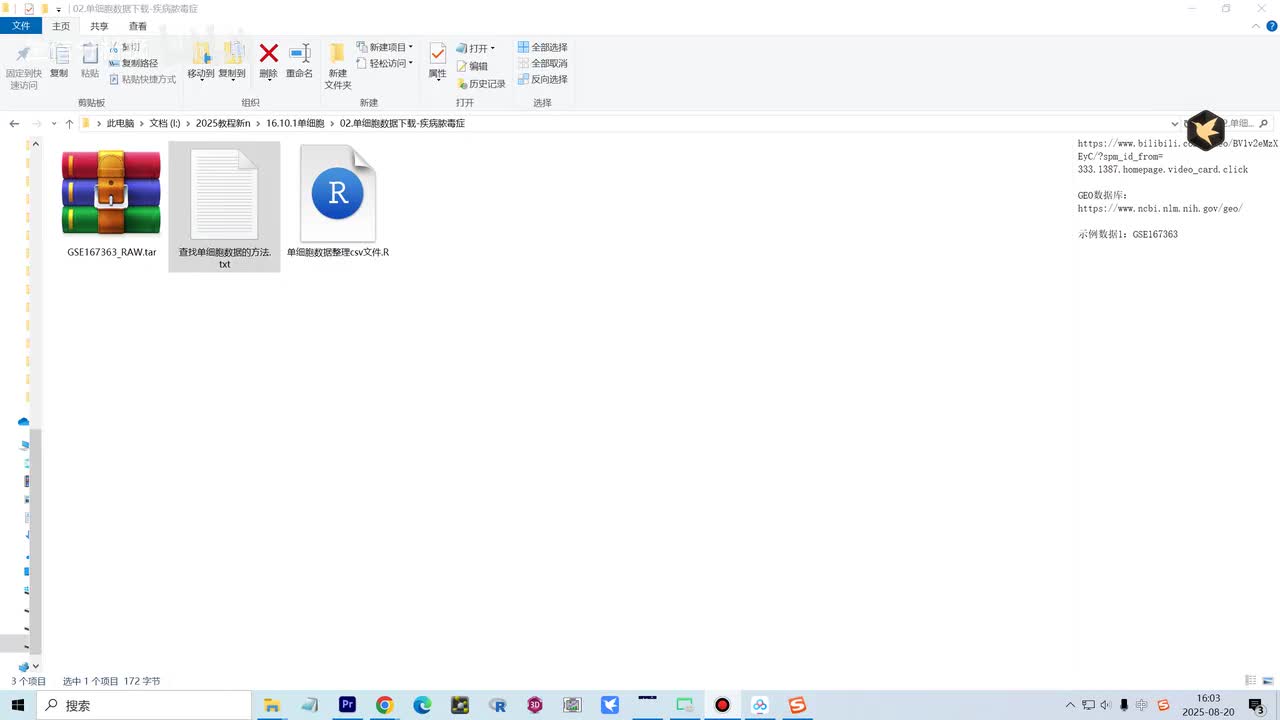The width and height of the screenshot is (1280, 720).
Task: Click 复制路径 in the clipboard group
Action: [x=133, y=63]
